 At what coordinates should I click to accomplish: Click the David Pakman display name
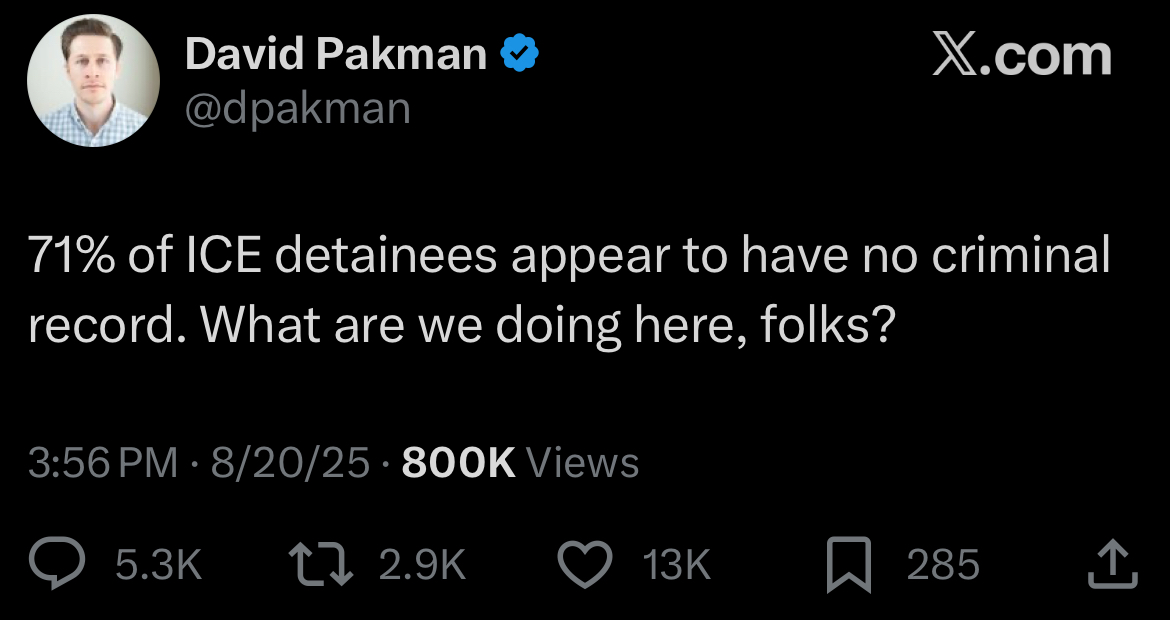pyautogui.click(x=336, y=55)
